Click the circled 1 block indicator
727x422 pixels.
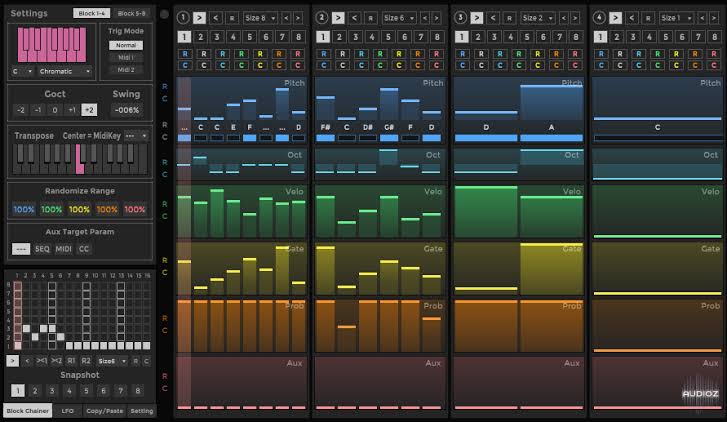[183, 18]
